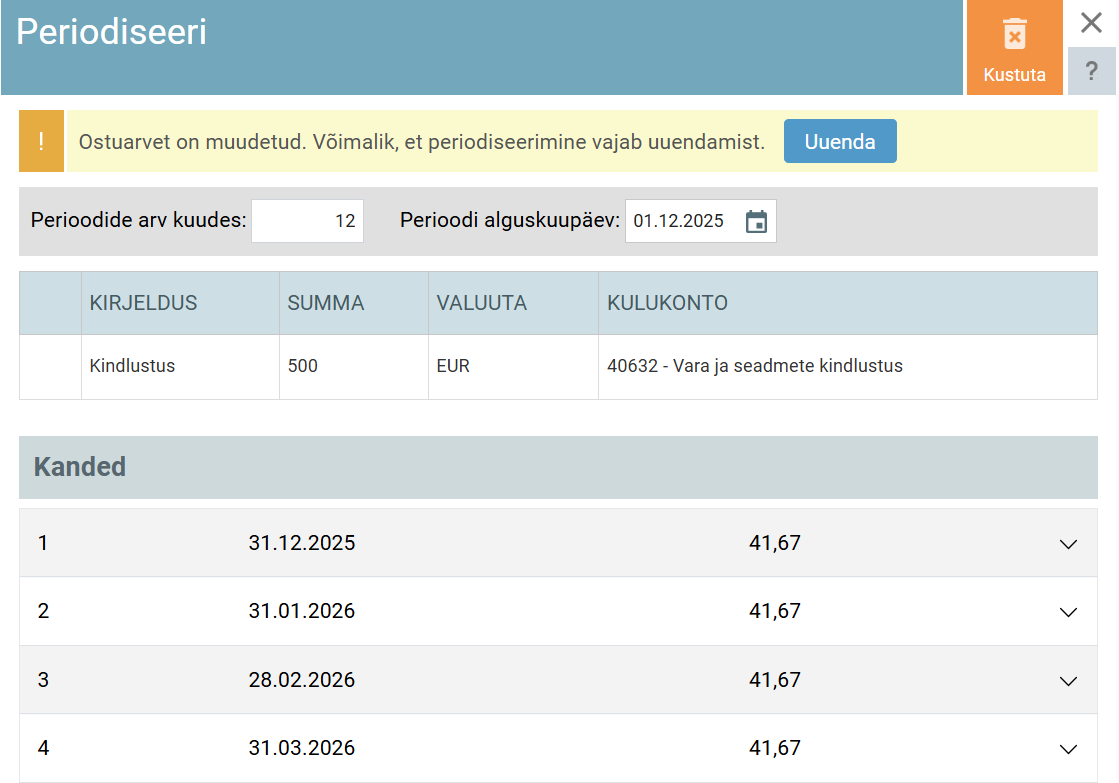Click the VALUUTA column header
The height and width of the screenshot is (783, 1119).
(x=481, y=303)
